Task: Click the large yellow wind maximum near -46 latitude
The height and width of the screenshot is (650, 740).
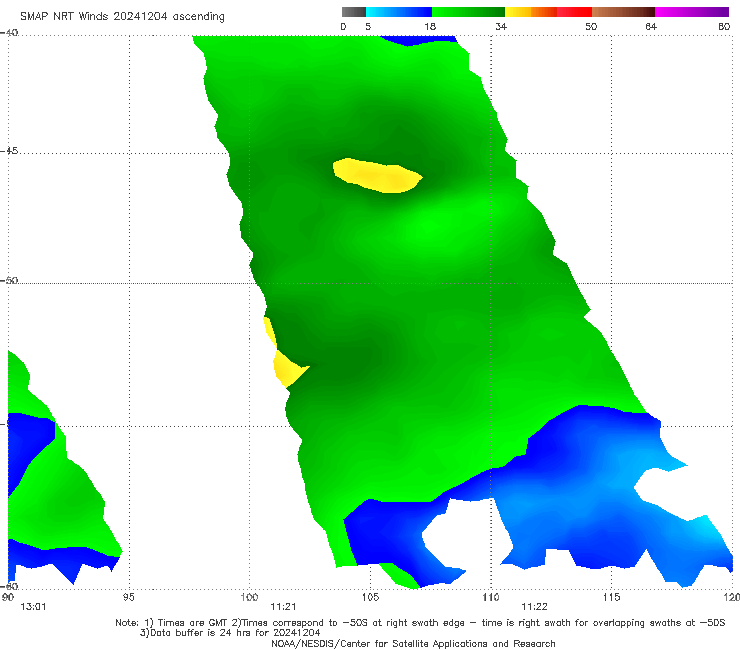Action: [377, 176]
